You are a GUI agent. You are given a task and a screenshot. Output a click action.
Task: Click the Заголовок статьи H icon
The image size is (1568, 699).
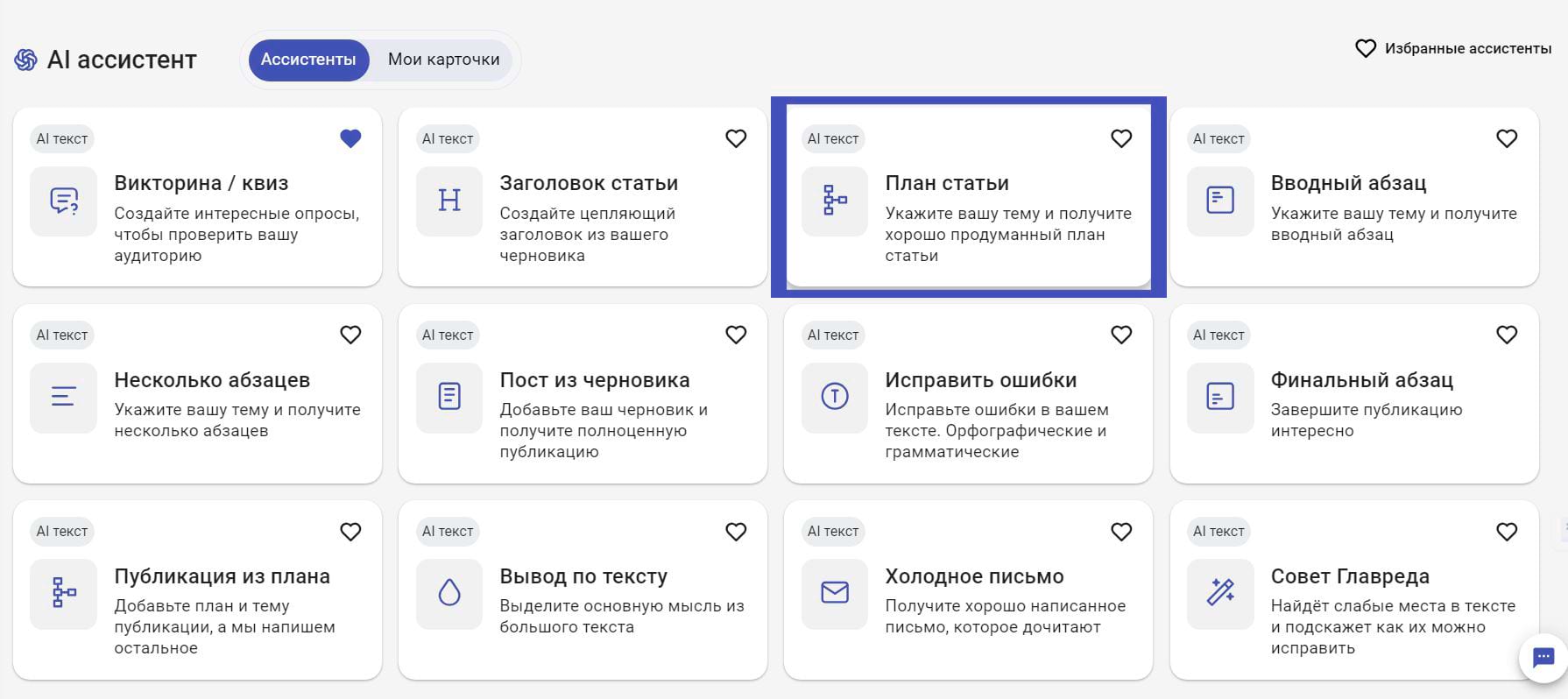tap(449, 201)
